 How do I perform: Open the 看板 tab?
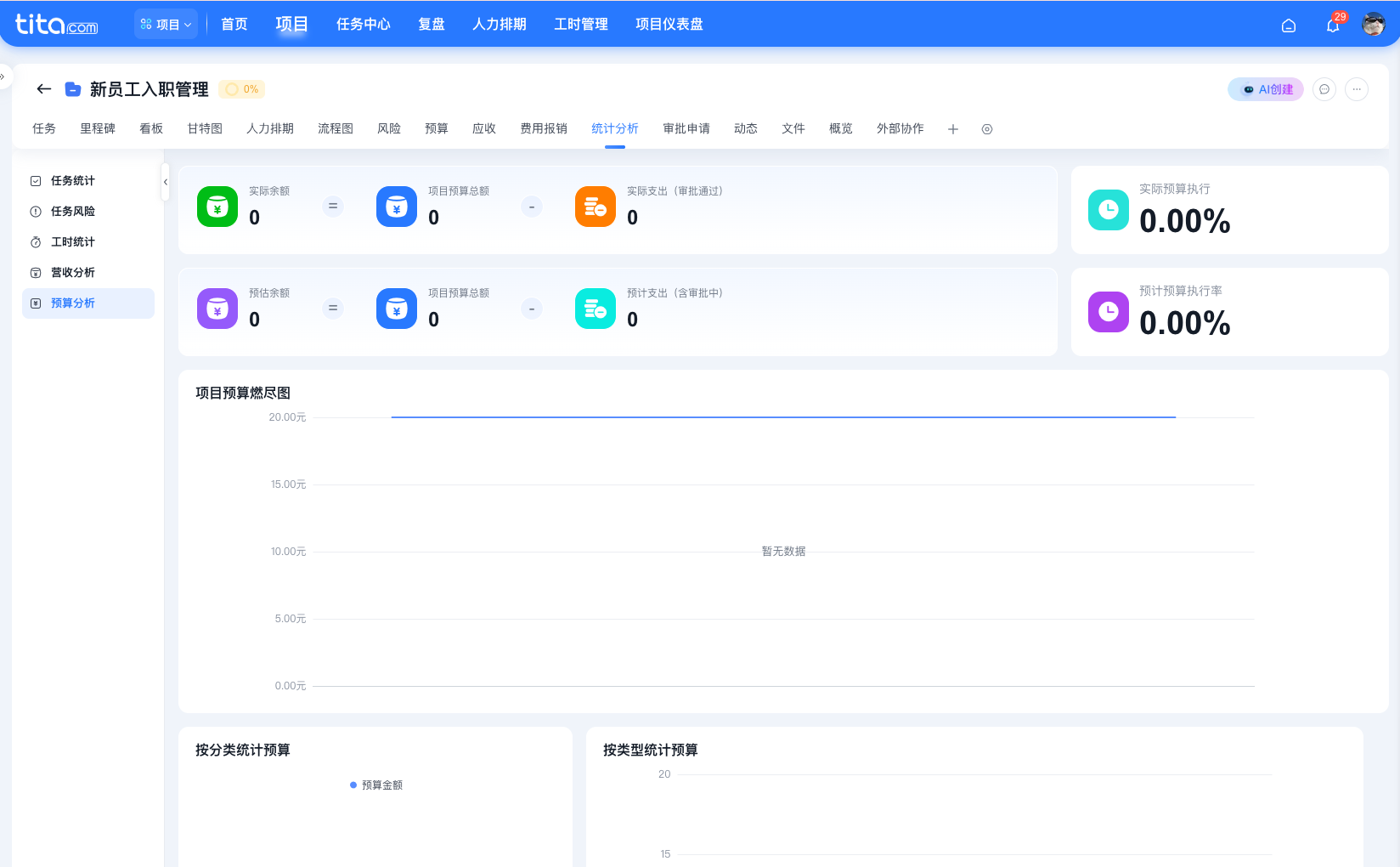coord(151,128)
